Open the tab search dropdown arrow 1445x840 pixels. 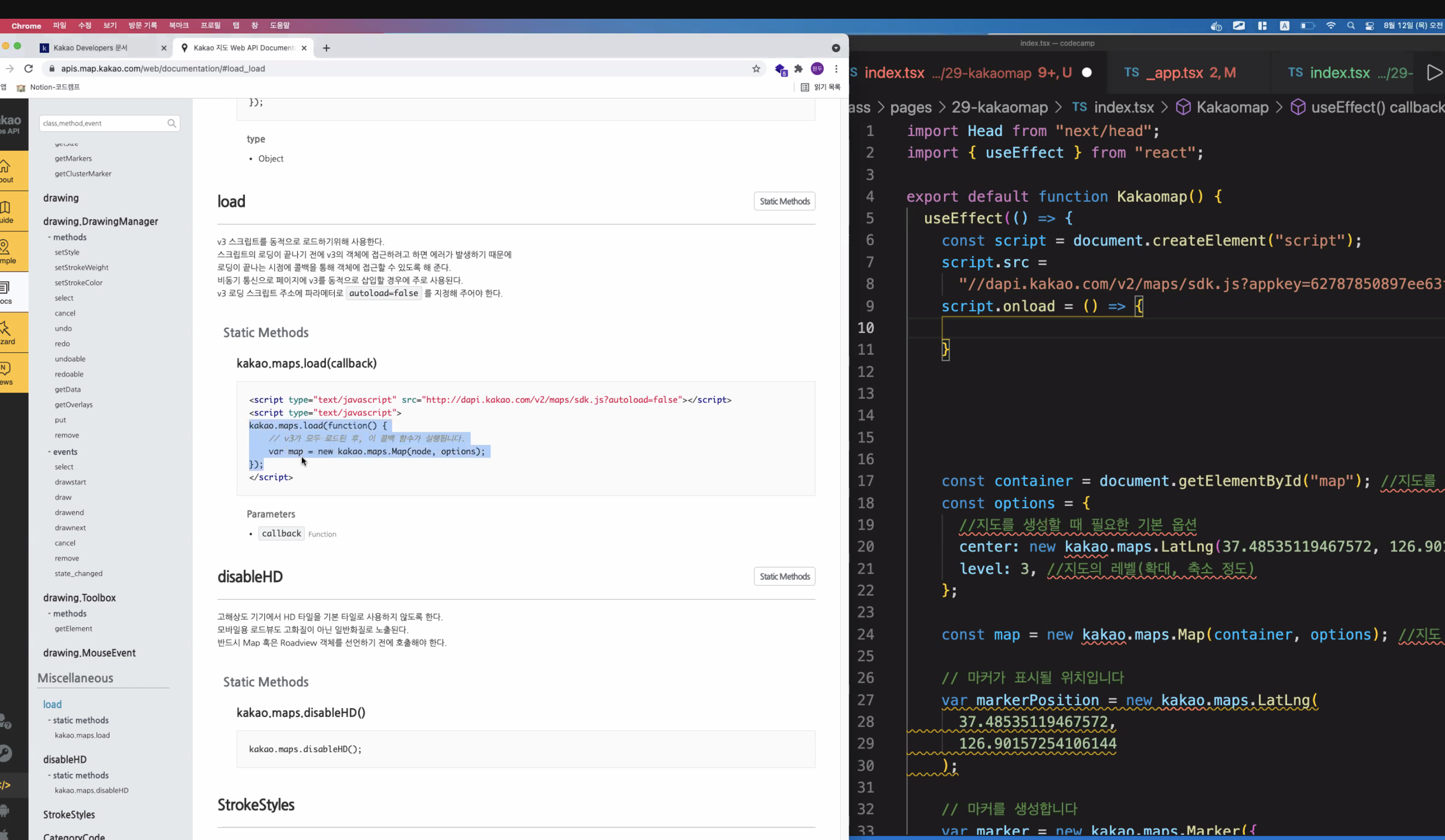[836, 48]
